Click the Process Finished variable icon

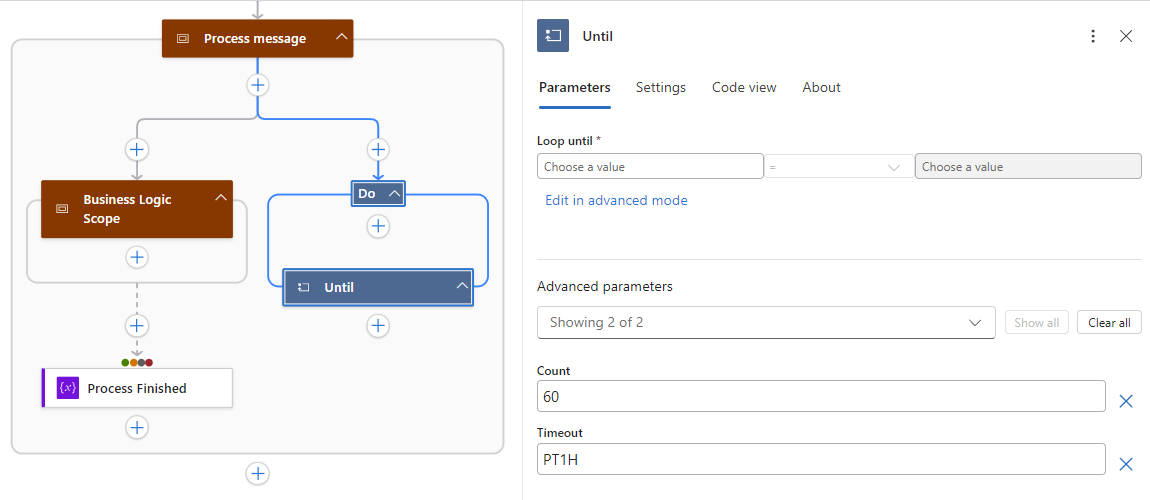click(x=68, y=388)
